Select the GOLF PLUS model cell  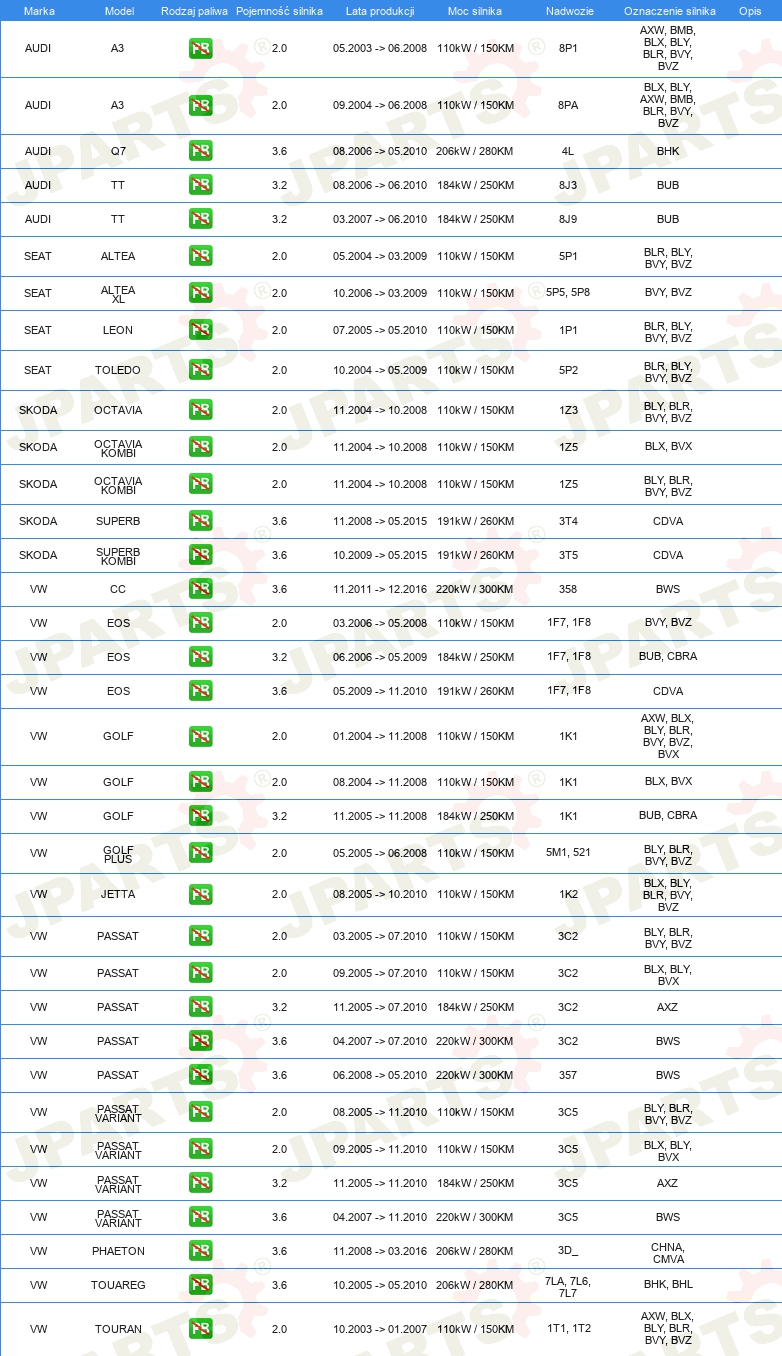(118, 853)
